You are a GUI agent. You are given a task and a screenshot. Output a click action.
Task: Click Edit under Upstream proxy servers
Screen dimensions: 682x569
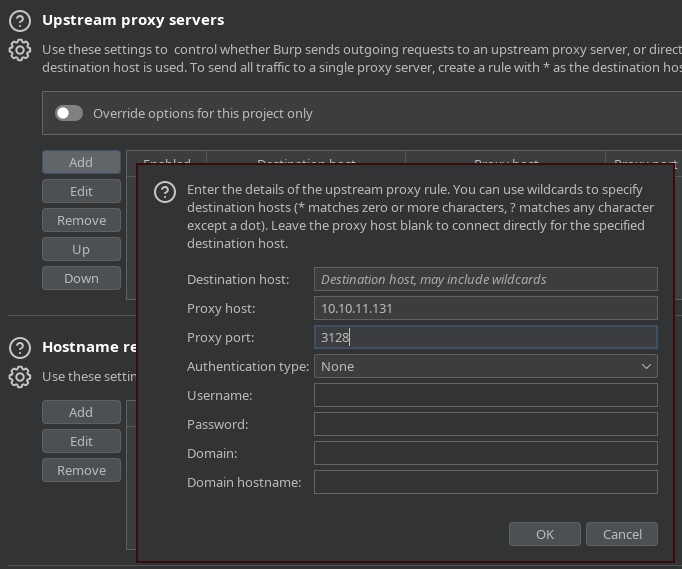81,191
